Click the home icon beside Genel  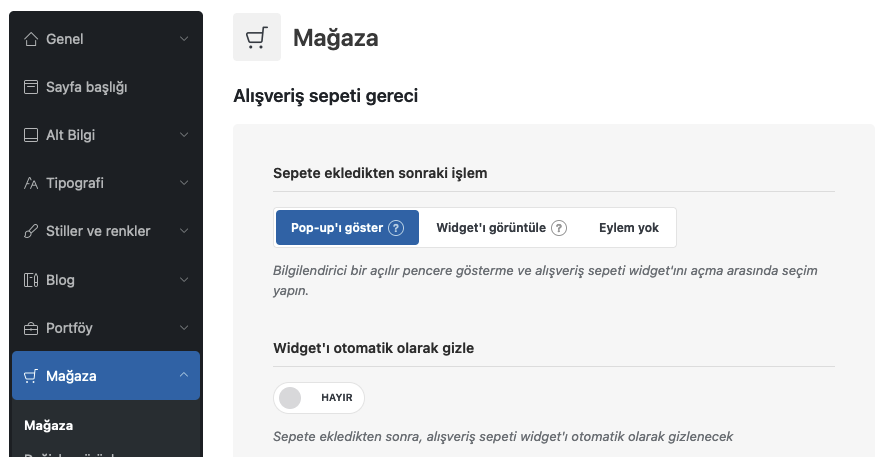31,39
